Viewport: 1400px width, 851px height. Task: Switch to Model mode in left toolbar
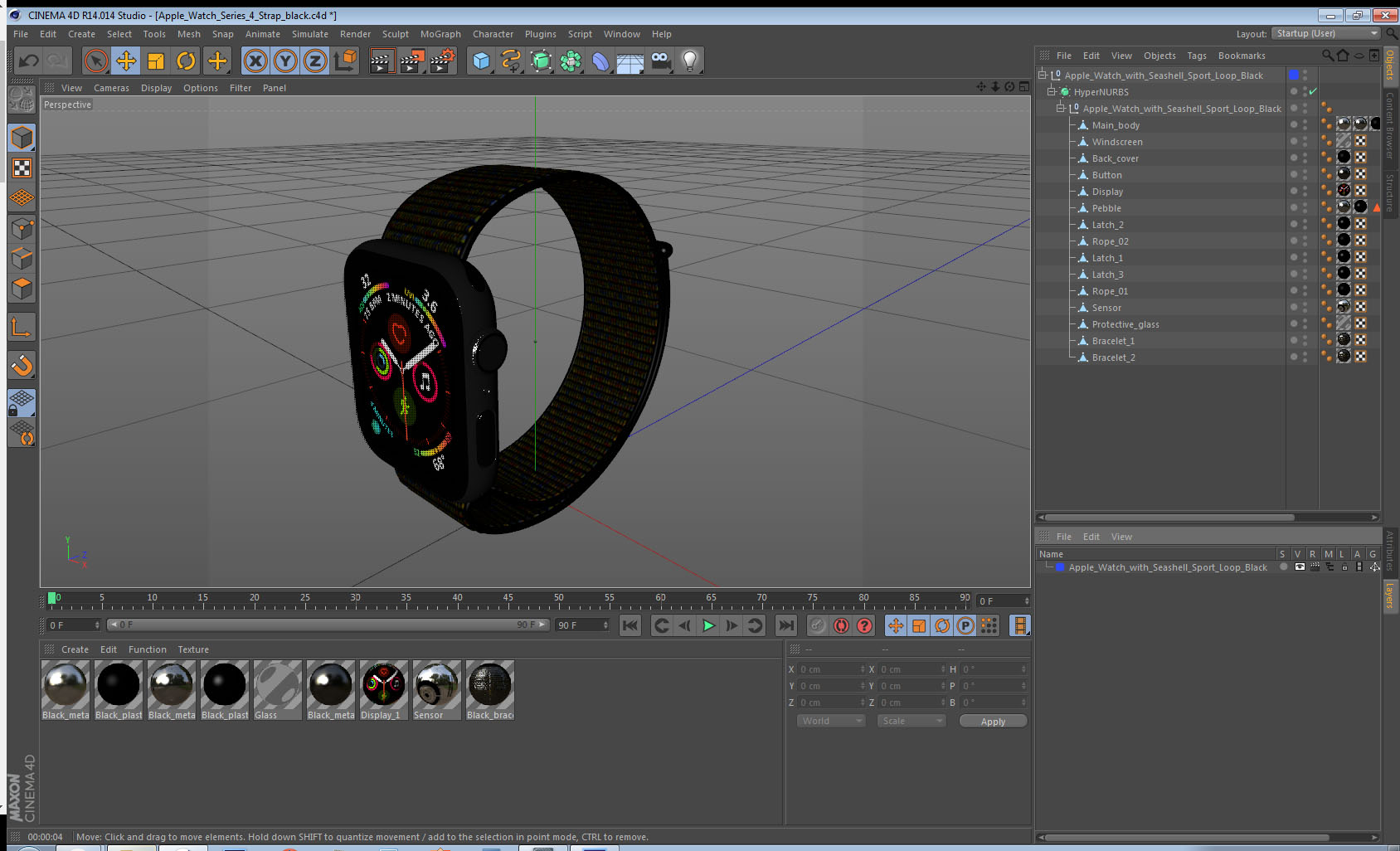click(22, 138)
